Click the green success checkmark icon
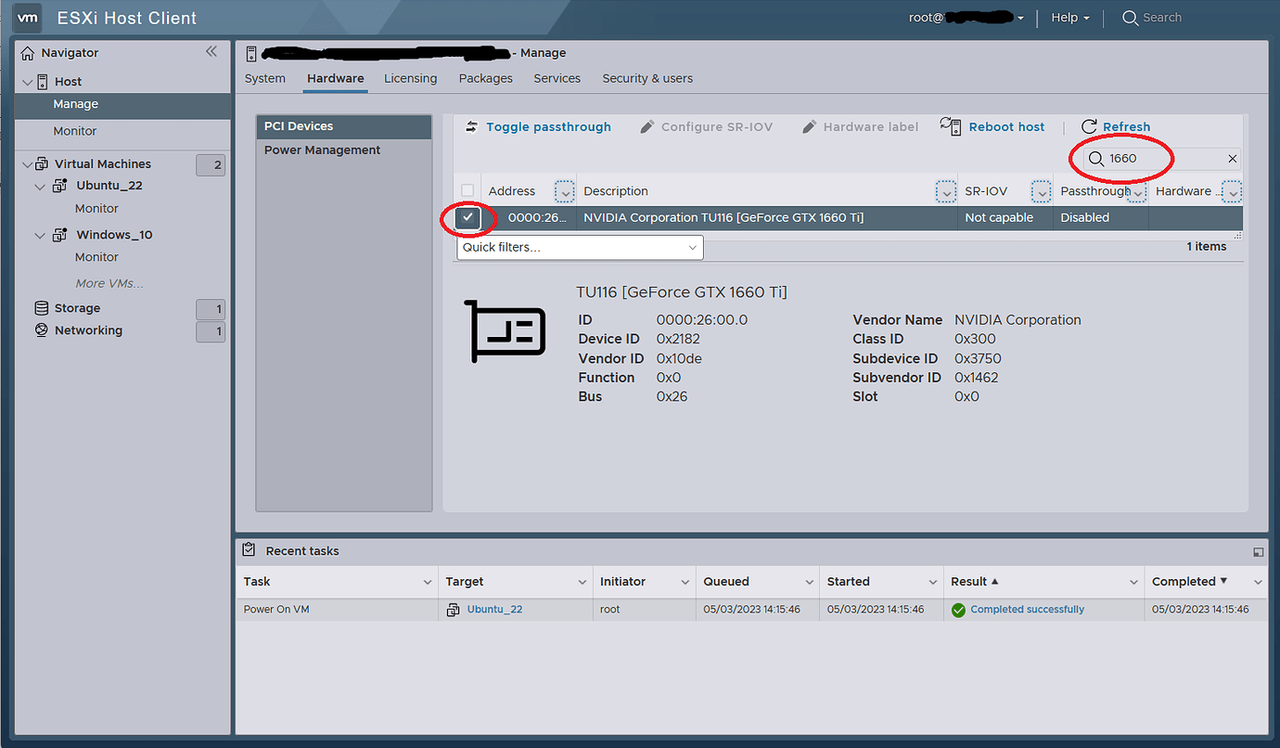The image size is (1280, 748). [x=959, y=609]
